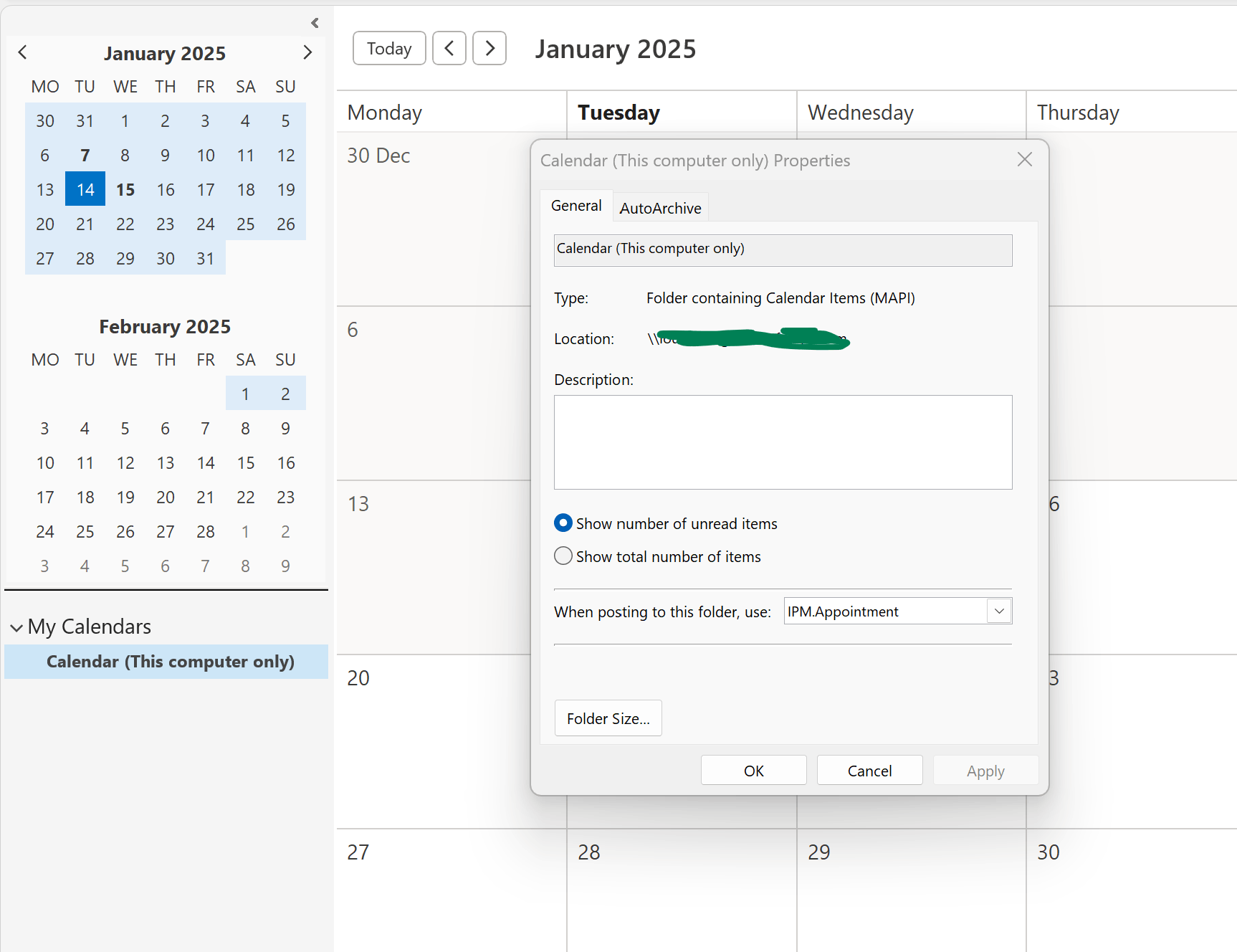Switch to the General tab
The image size is (1237, 952).
pos(576,205)
